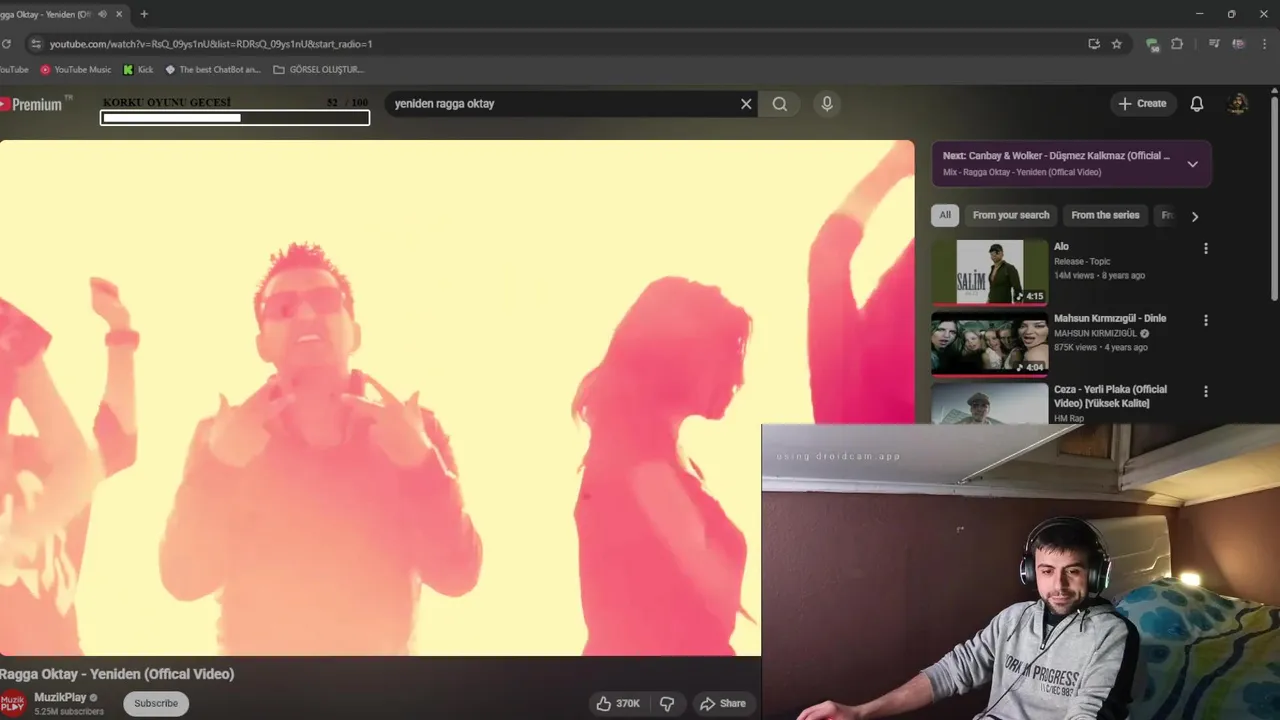Open the media control music-list icon
1280x720 pixels.
(x=1214, y=44)
